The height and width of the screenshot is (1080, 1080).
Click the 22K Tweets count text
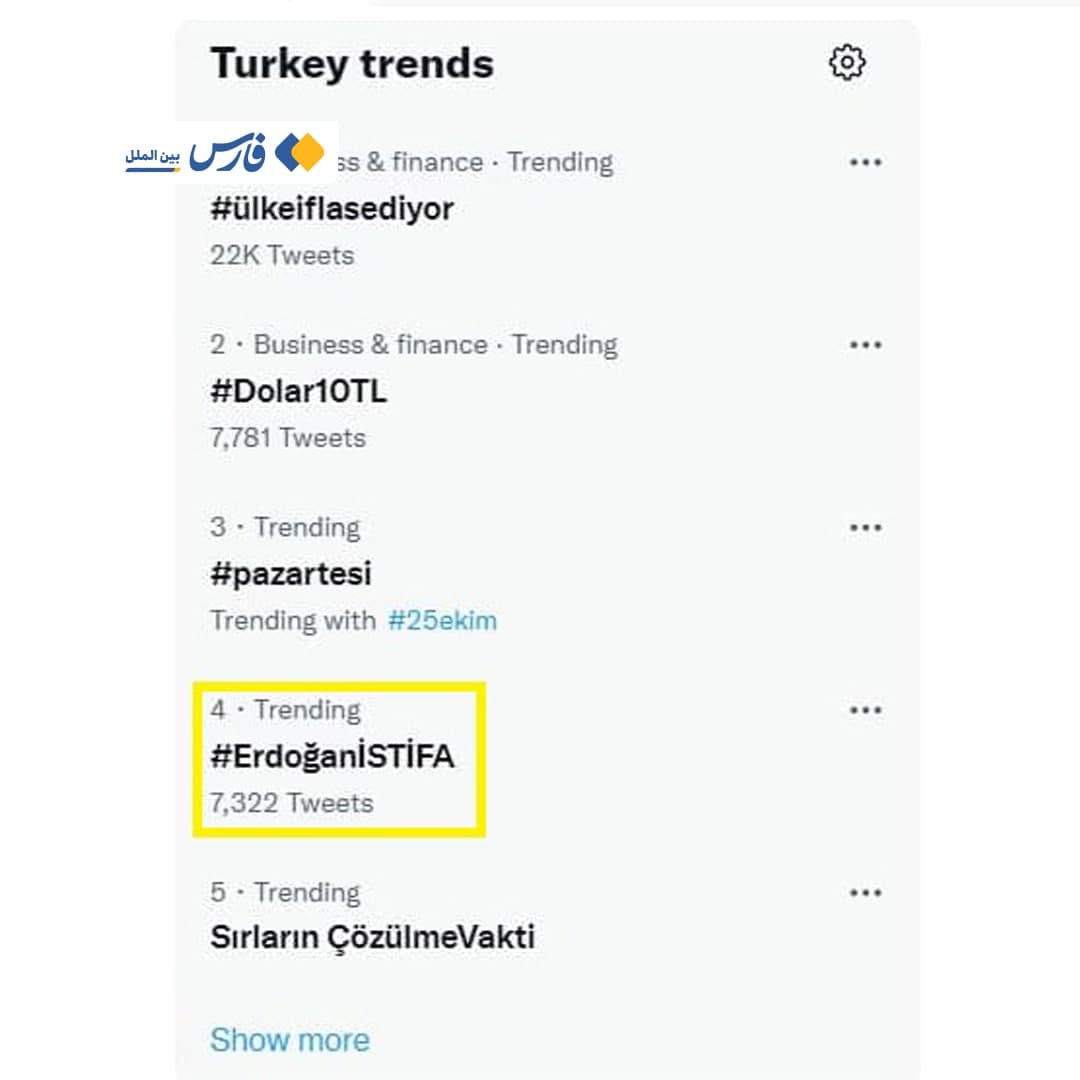(282, 255)
